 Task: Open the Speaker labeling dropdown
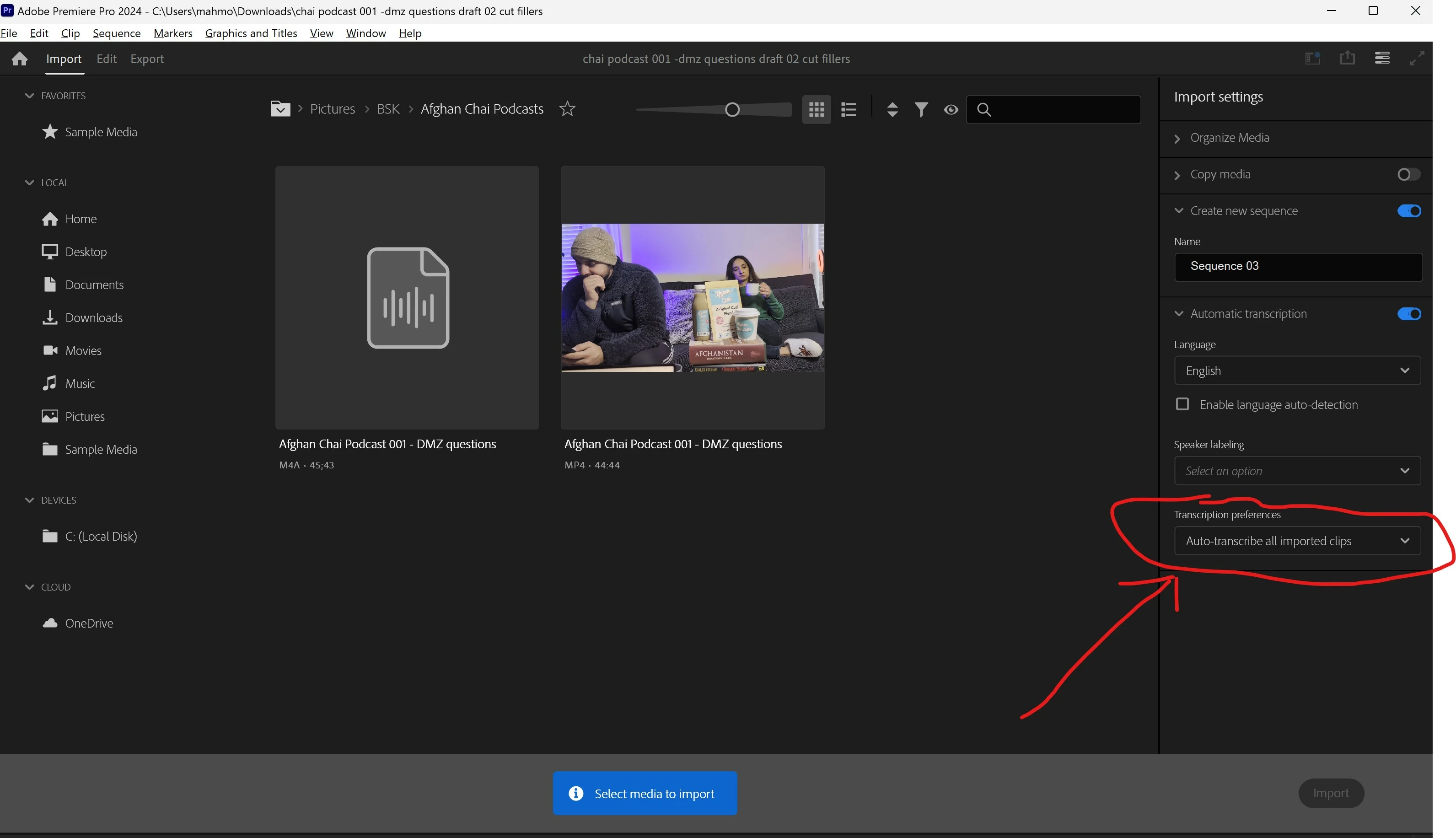(x=1297, y=471)
